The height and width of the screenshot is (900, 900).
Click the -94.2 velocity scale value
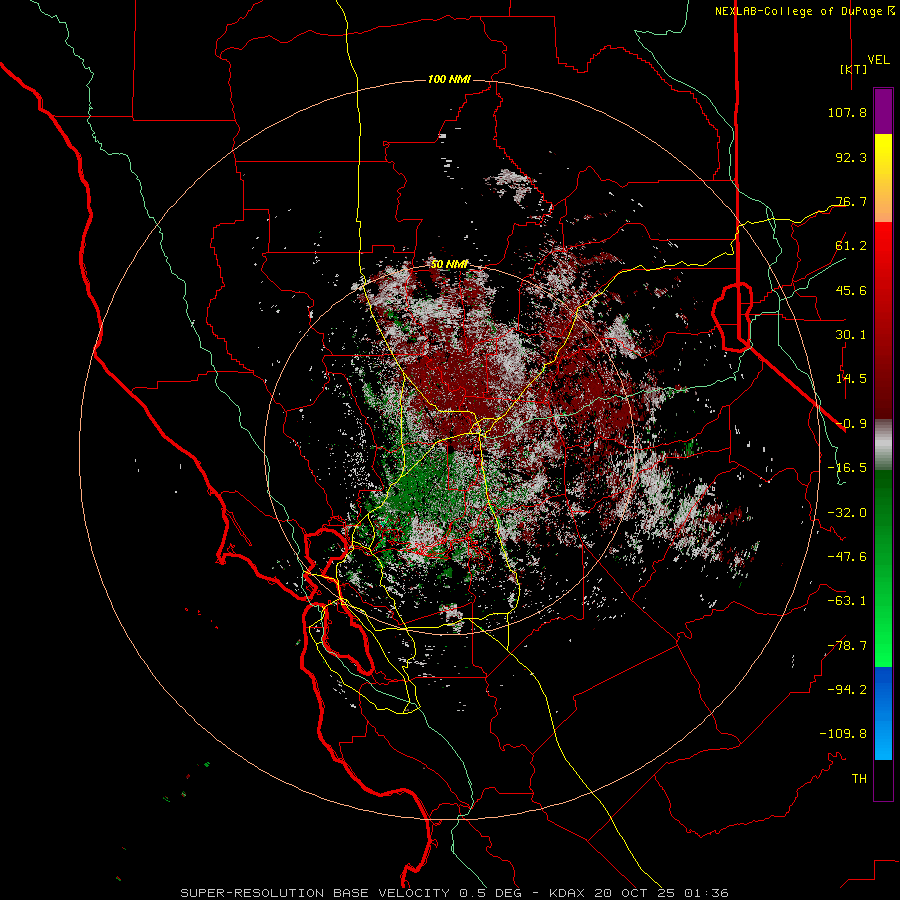coord(847,690)
